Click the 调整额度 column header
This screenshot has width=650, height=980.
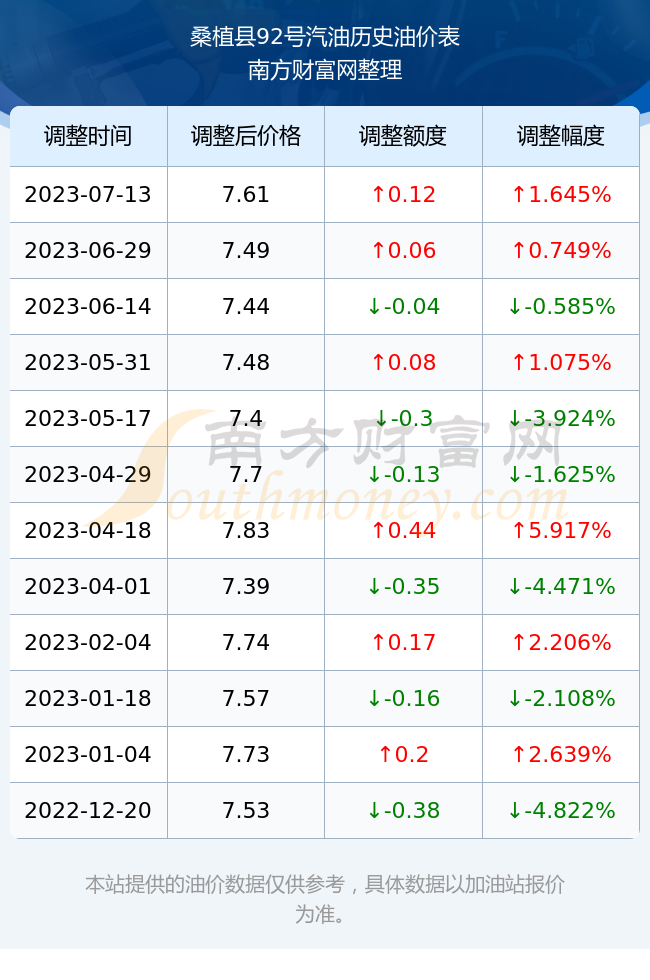(403, 136)
